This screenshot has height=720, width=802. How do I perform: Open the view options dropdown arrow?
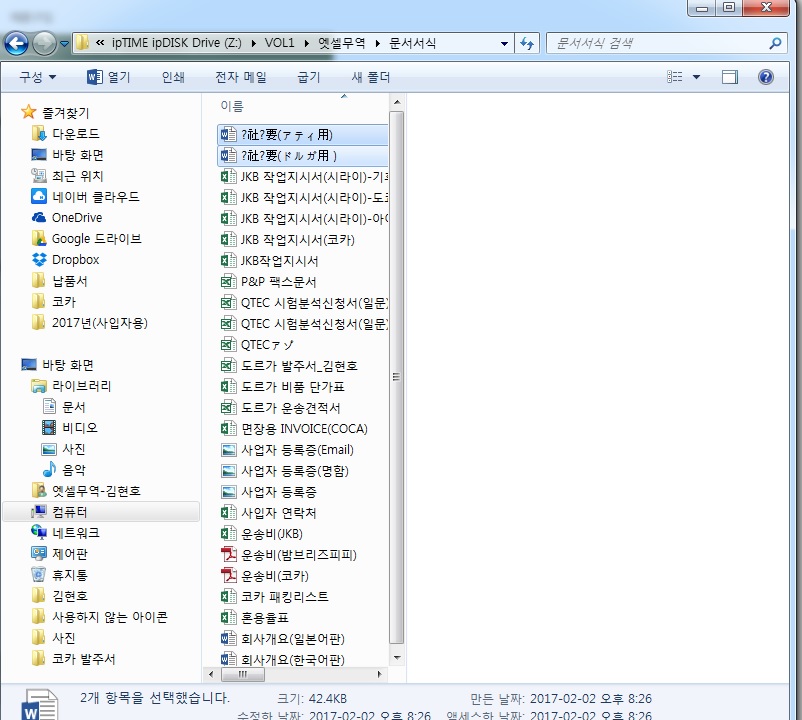pos(696,77)
